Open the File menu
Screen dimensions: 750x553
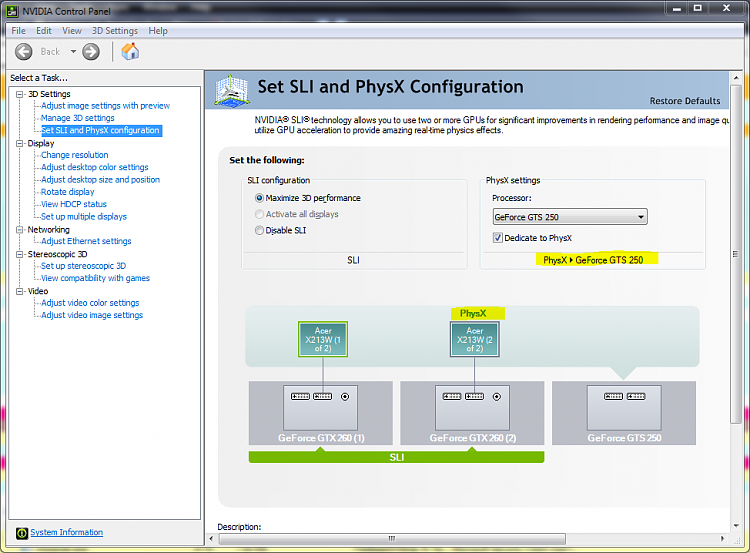pyautogui.click(x=19, y=31)
